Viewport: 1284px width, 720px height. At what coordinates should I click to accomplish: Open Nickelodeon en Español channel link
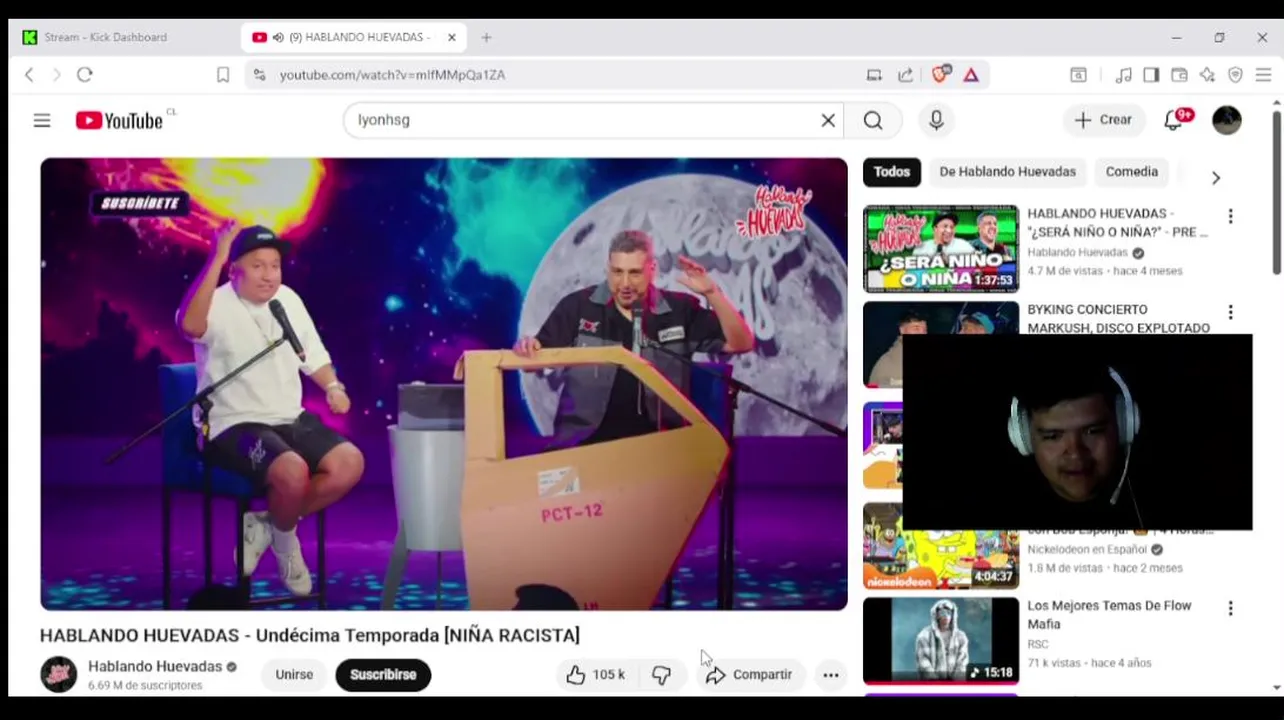tap(1088, 549)
